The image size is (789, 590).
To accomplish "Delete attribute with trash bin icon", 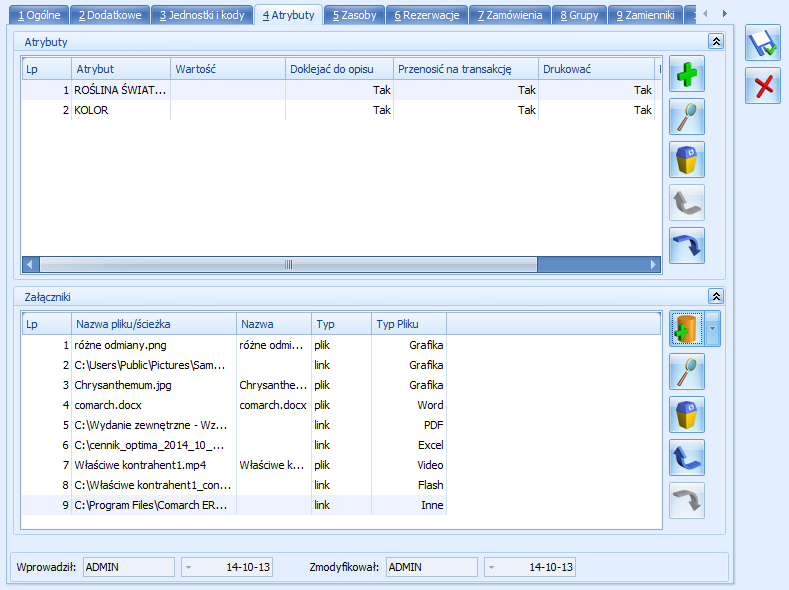I will click(x=687, y=160).
